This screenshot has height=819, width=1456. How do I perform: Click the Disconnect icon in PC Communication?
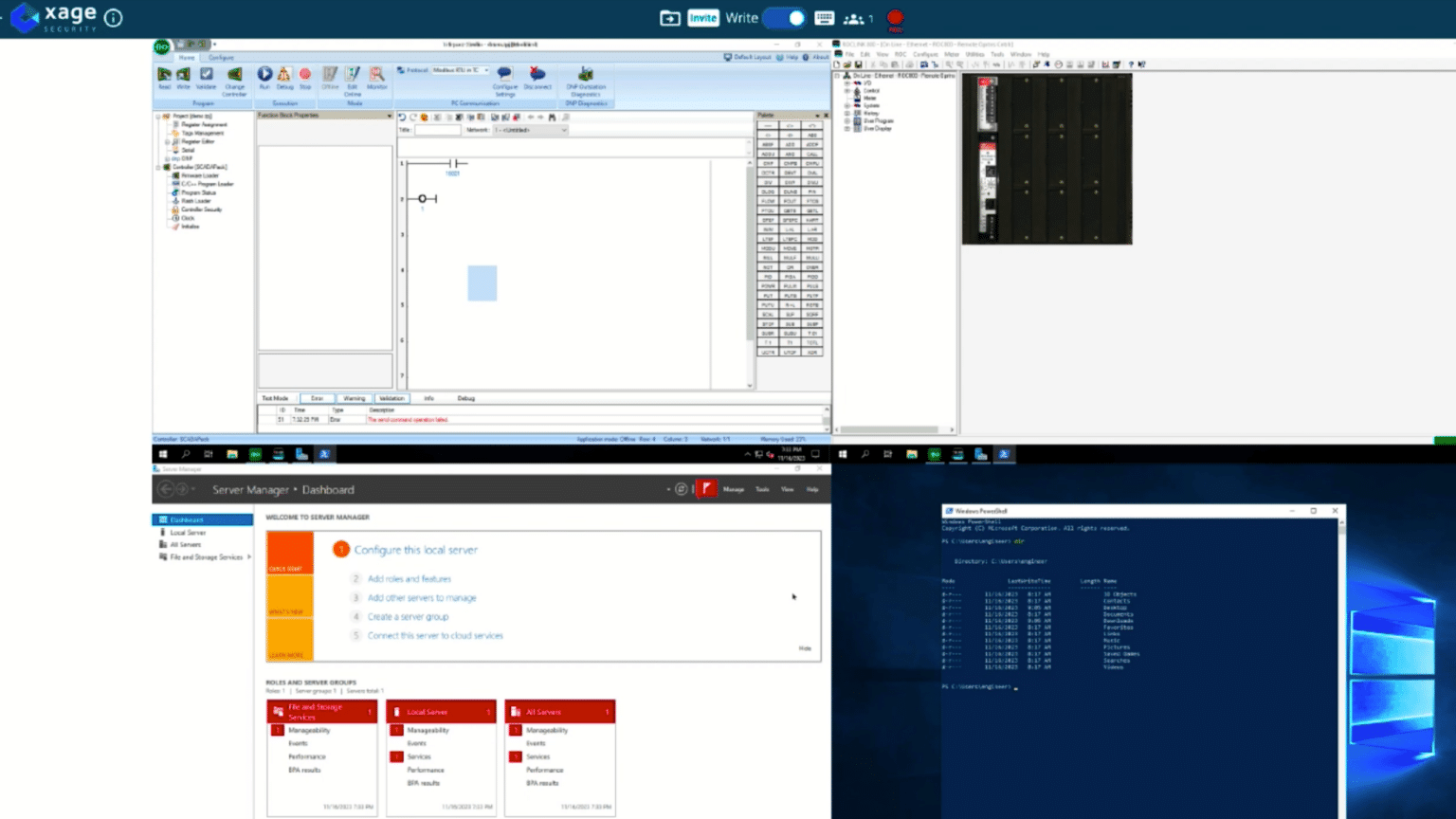coord(537,74)
